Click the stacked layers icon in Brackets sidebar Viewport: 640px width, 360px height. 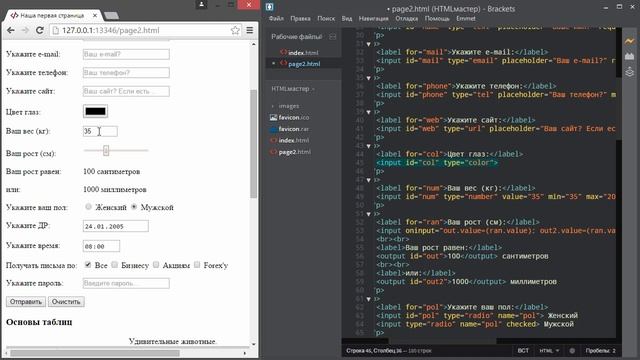629,72
